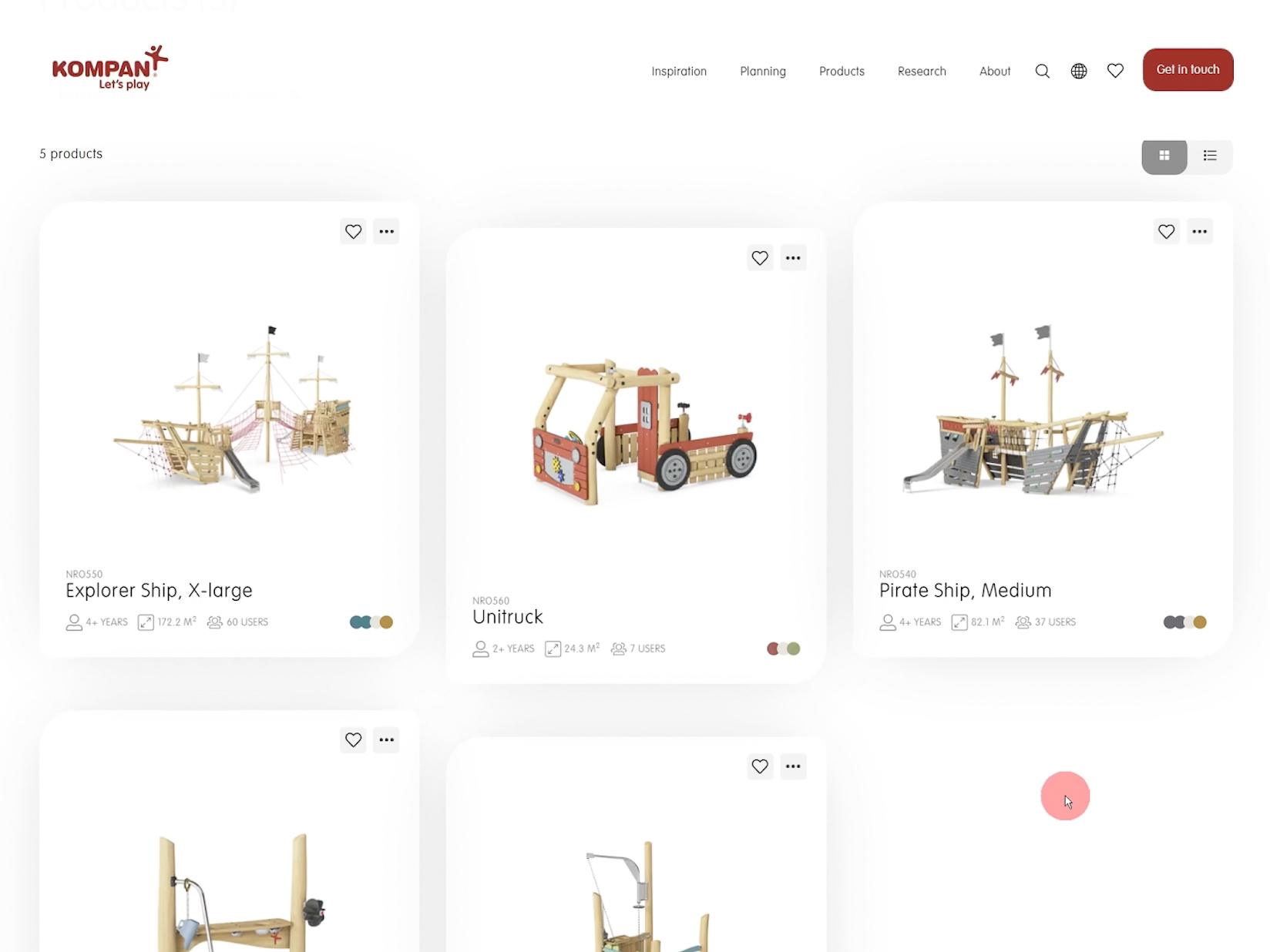The image size is (1270, 952).
Task: Switch to list view layout
Action: click(x=1210, y=156)
